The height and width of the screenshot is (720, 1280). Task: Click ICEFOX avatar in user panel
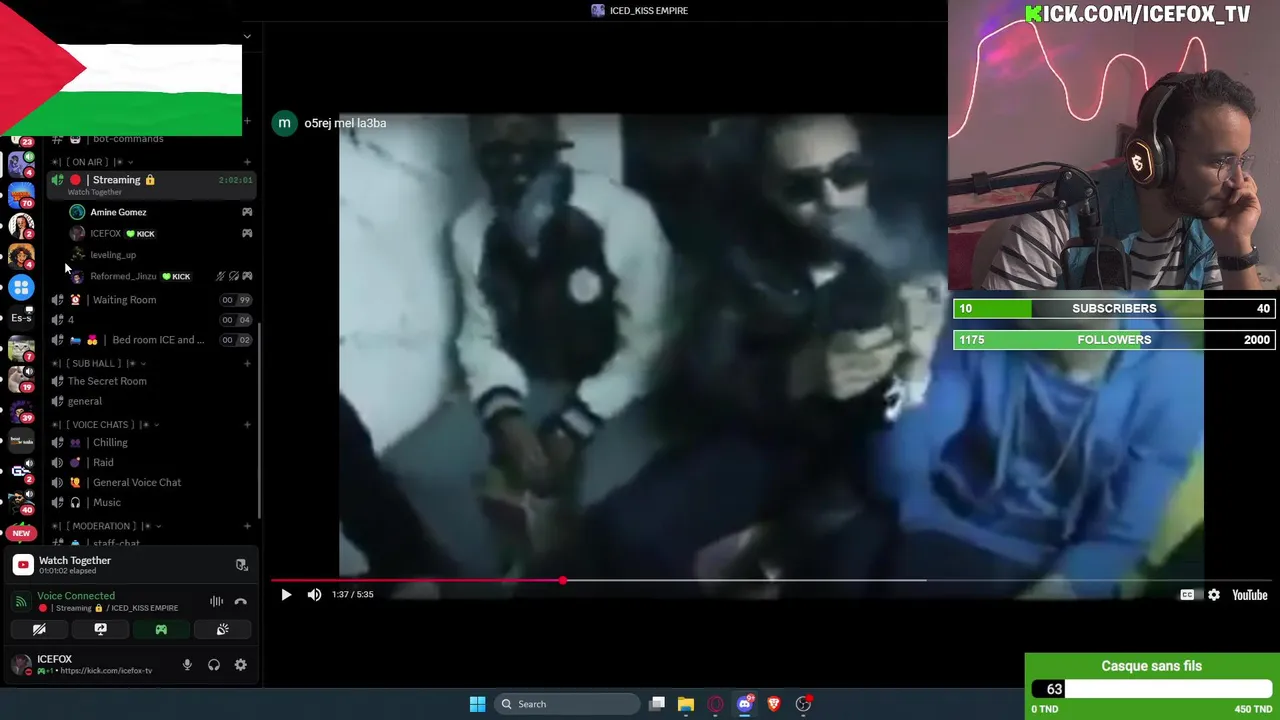pos(21,664)
